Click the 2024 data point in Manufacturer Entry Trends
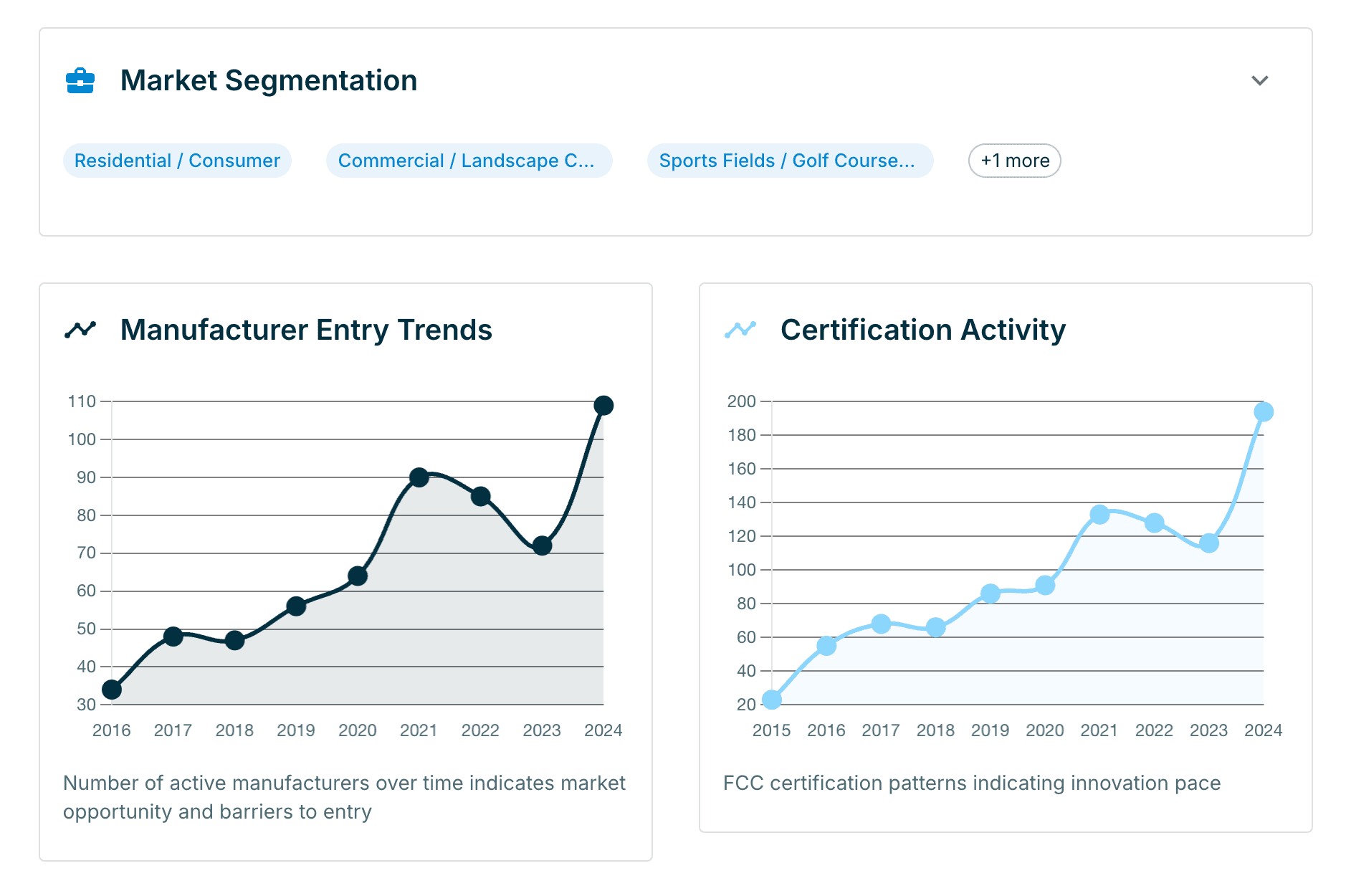Viewport: 1346px width, 896px height. pos(603,406)
